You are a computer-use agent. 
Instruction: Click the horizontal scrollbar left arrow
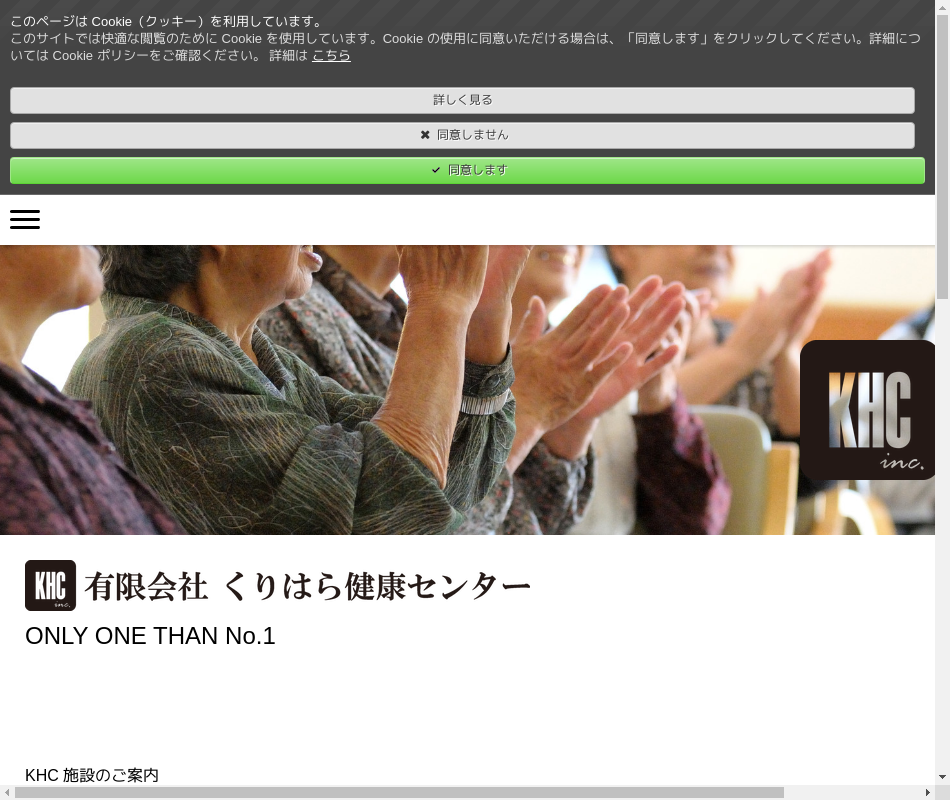[x=7, y=793]
